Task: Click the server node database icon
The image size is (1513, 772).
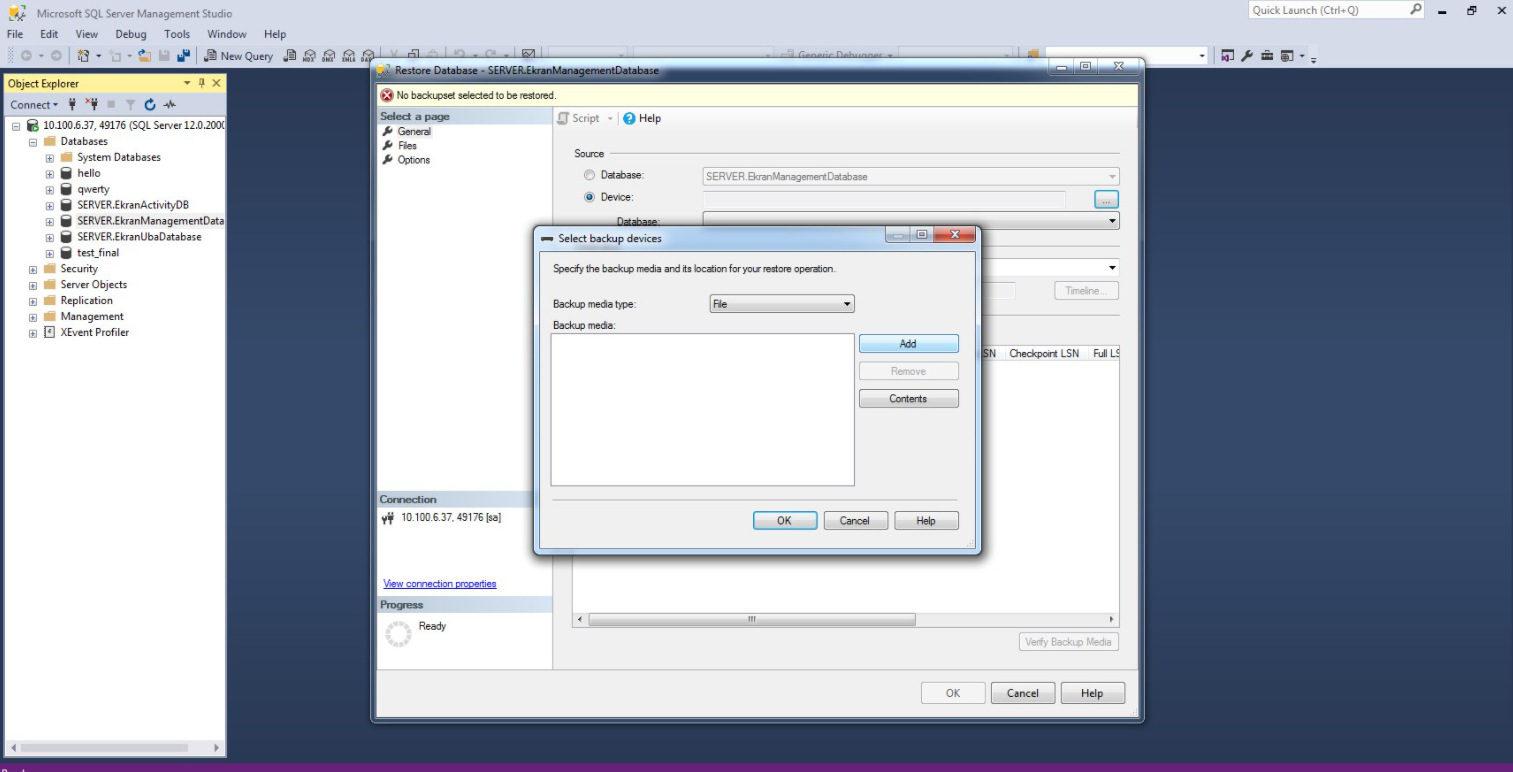Action: tap(33, 125)
